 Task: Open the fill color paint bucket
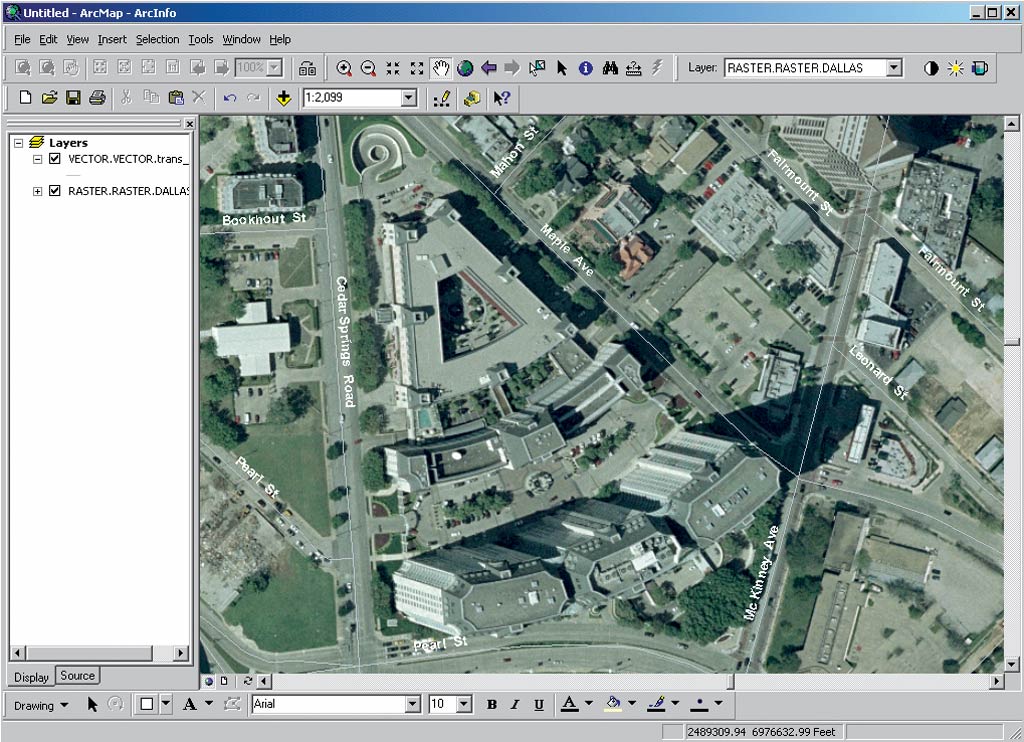click(x=614, y=704)
